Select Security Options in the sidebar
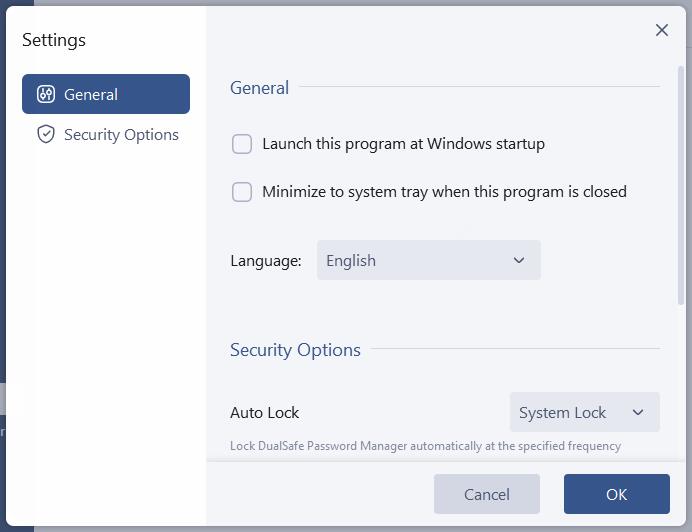Viewport: 692px width, 532px height. click(121, 134)
